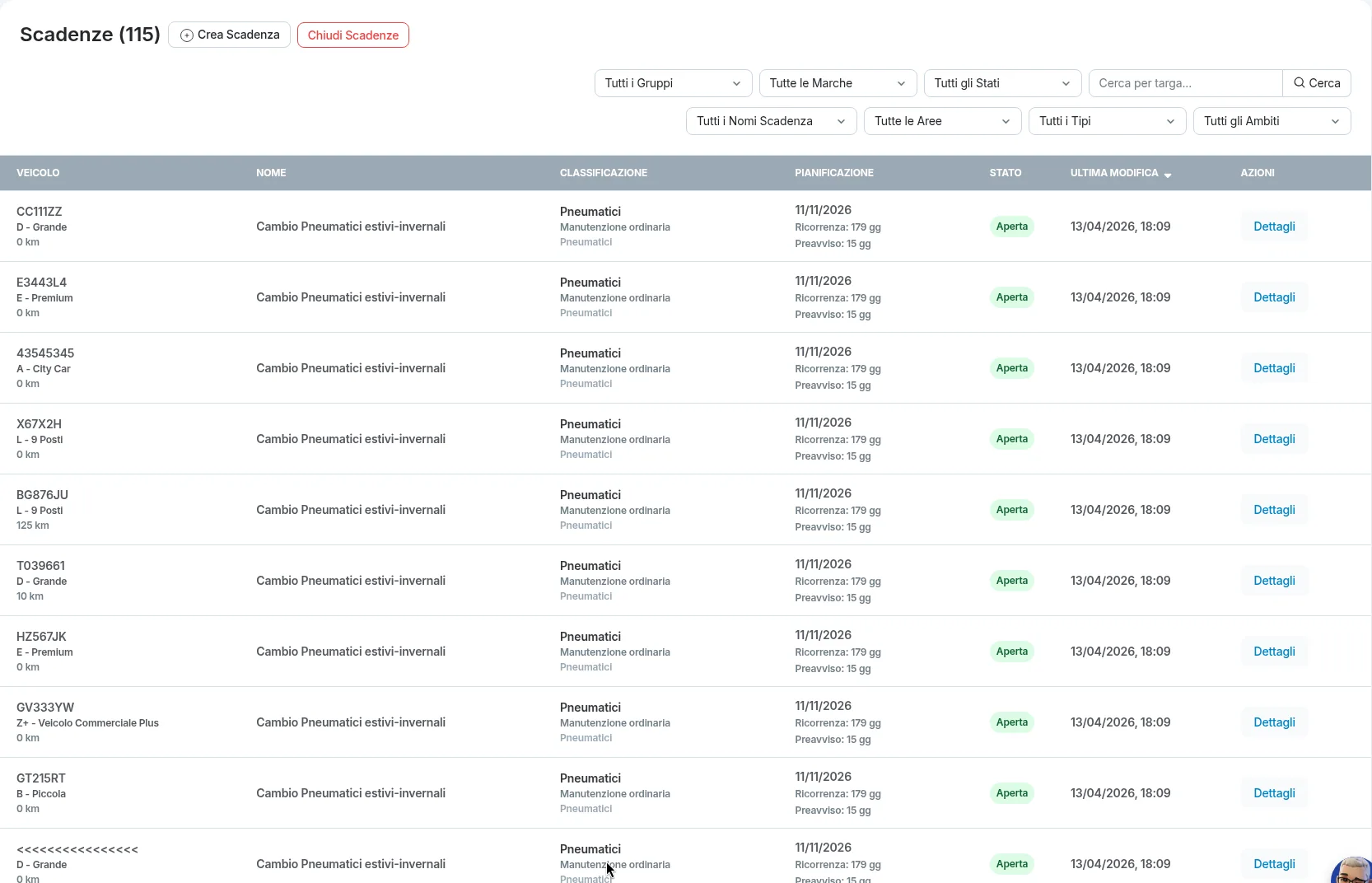This screenshot has width=1372, height=883.
Task: Click the Classificazione column header
Action: click(603, 173)
